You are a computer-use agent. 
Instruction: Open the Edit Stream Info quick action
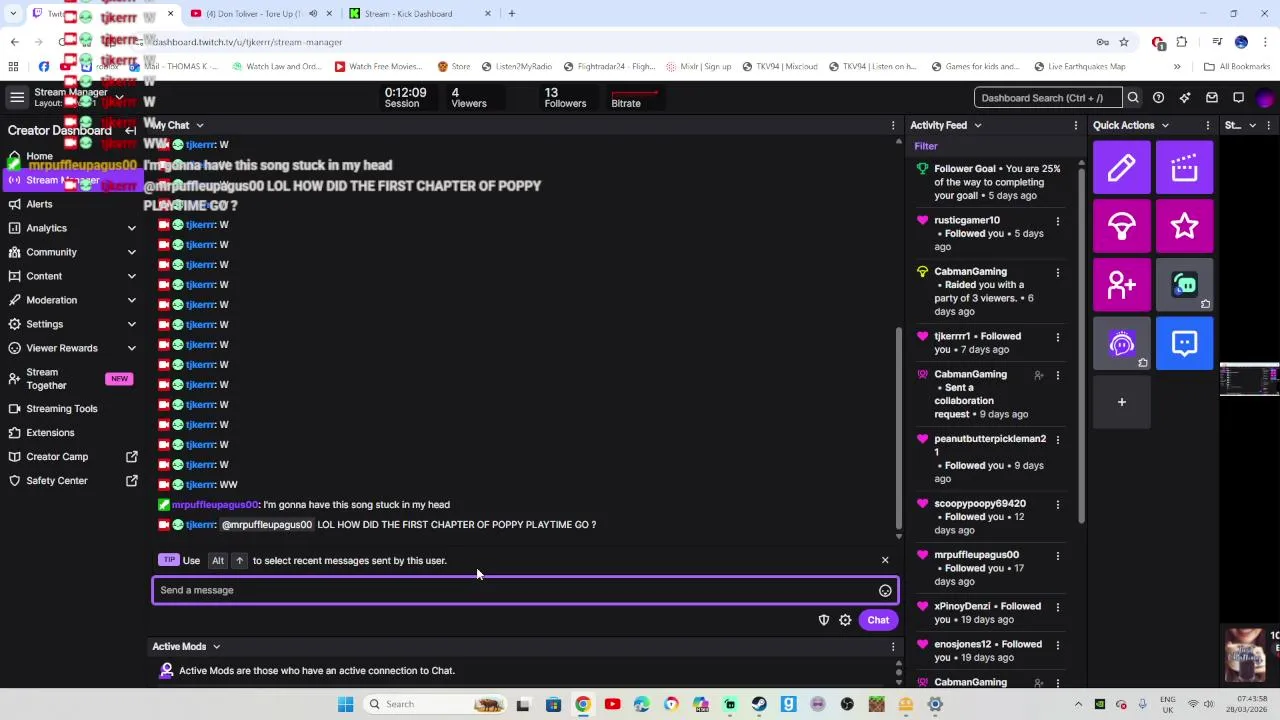coord(1121,167)
